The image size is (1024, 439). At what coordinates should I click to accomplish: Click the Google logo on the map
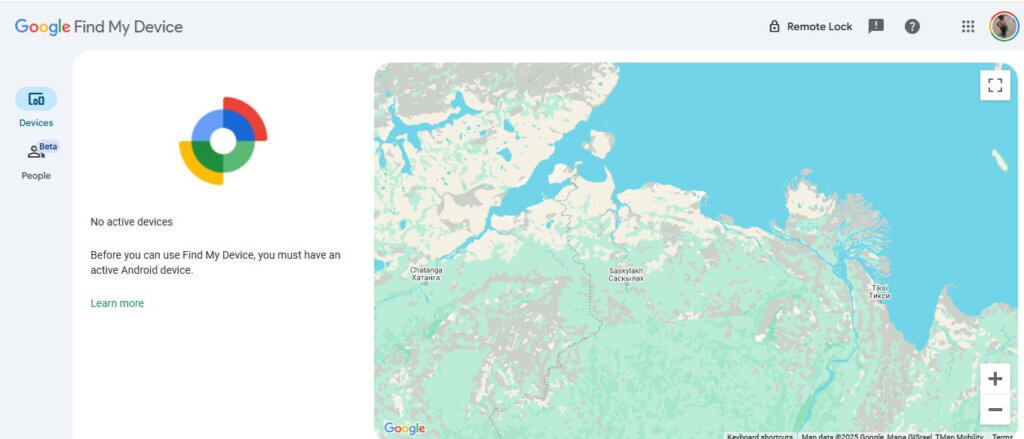(x=404, y=429)
